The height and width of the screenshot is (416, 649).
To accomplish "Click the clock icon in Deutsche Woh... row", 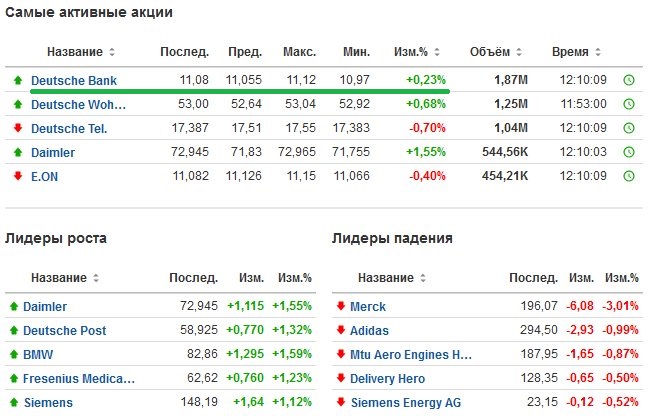I will (629, 104).
